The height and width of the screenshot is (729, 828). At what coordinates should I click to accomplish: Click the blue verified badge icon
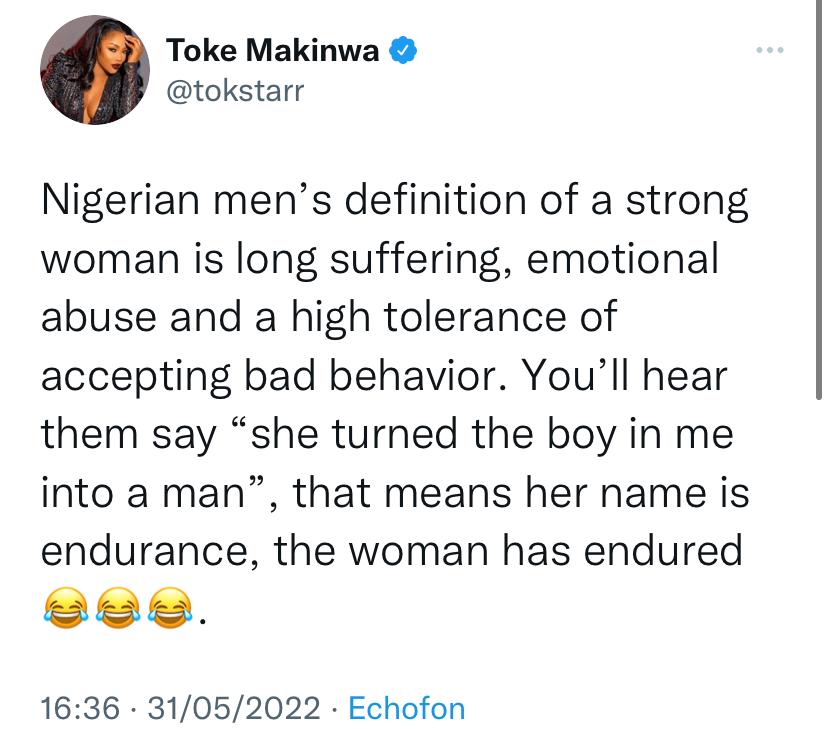pyautogui.click(x=403, y=50)
